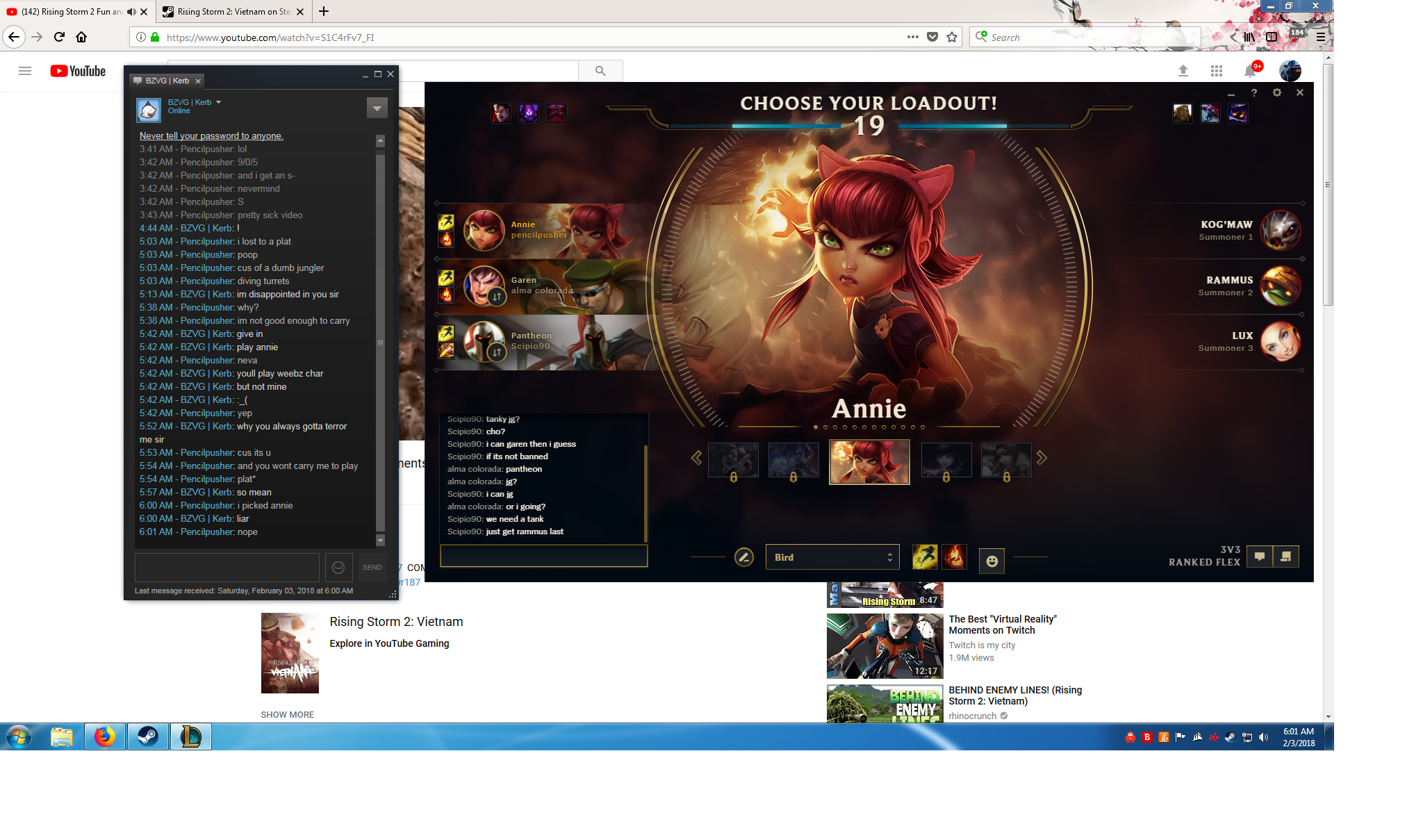Show previous skins with left chevron
This screenshot has width=1423, height=840.
(696, 457)
